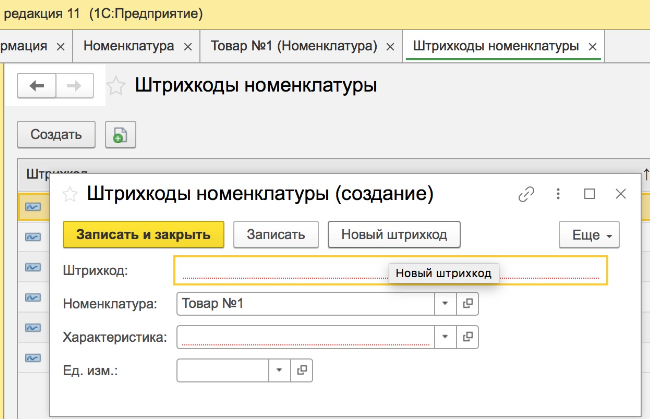This screenshot has width=652, height=419.
Task: Click the Новый штрихкод button
Action: (x=394, y=235)
